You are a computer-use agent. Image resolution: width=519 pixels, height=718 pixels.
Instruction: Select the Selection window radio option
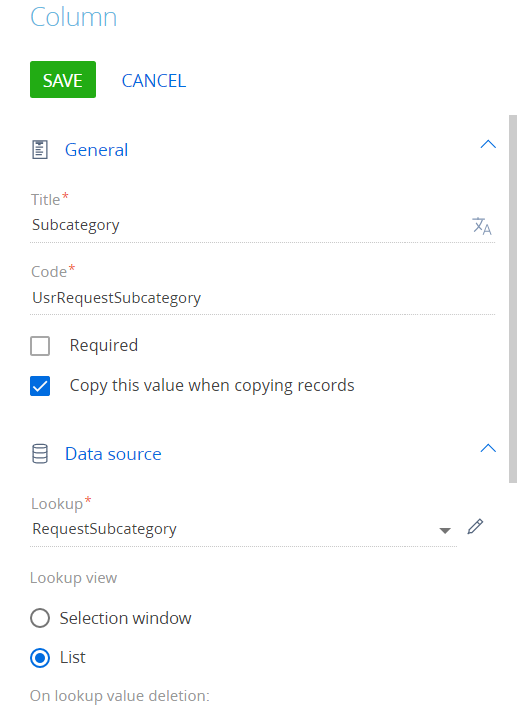pyautogui.click(x=40, y=618)
